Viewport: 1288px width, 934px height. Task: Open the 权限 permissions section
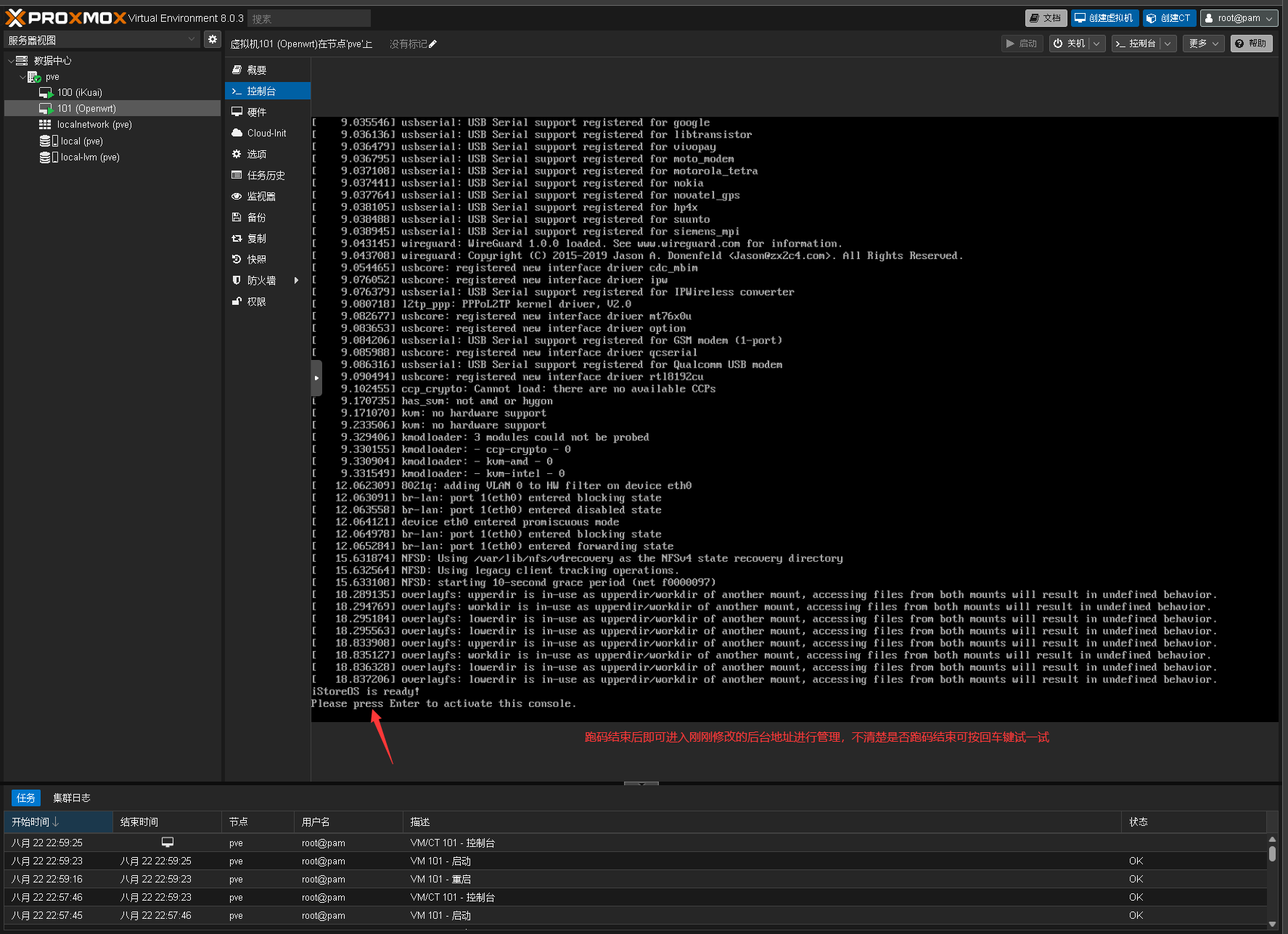(x=256, y=301)
